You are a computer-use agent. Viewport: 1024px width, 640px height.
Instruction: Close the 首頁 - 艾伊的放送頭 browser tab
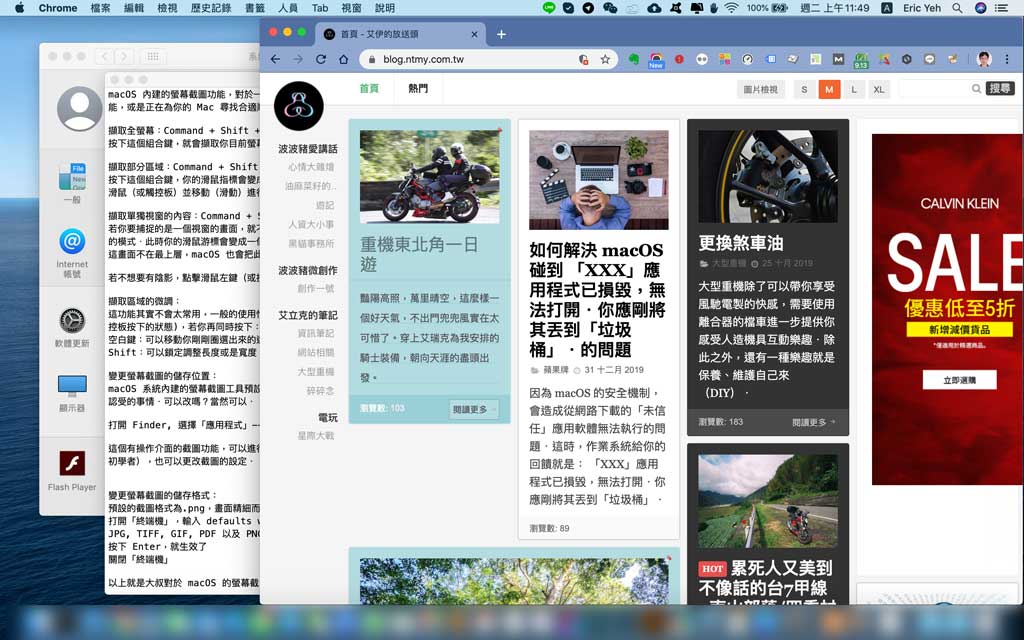[474, 34]
